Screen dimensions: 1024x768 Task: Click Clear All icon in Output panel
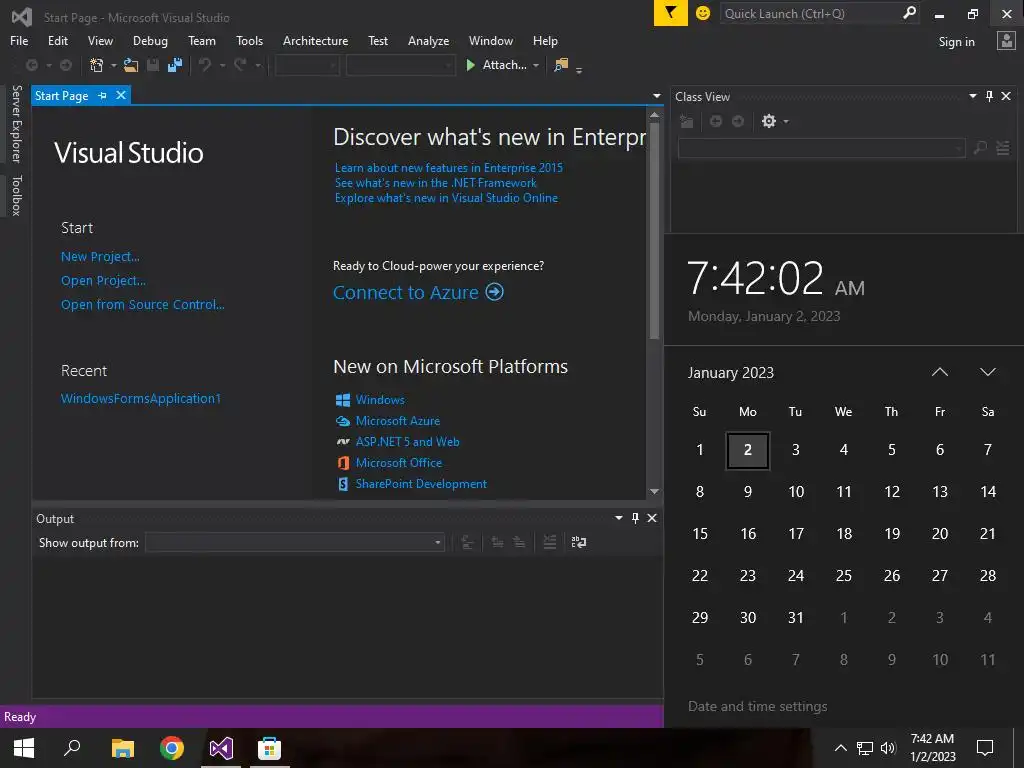(550, 542)
